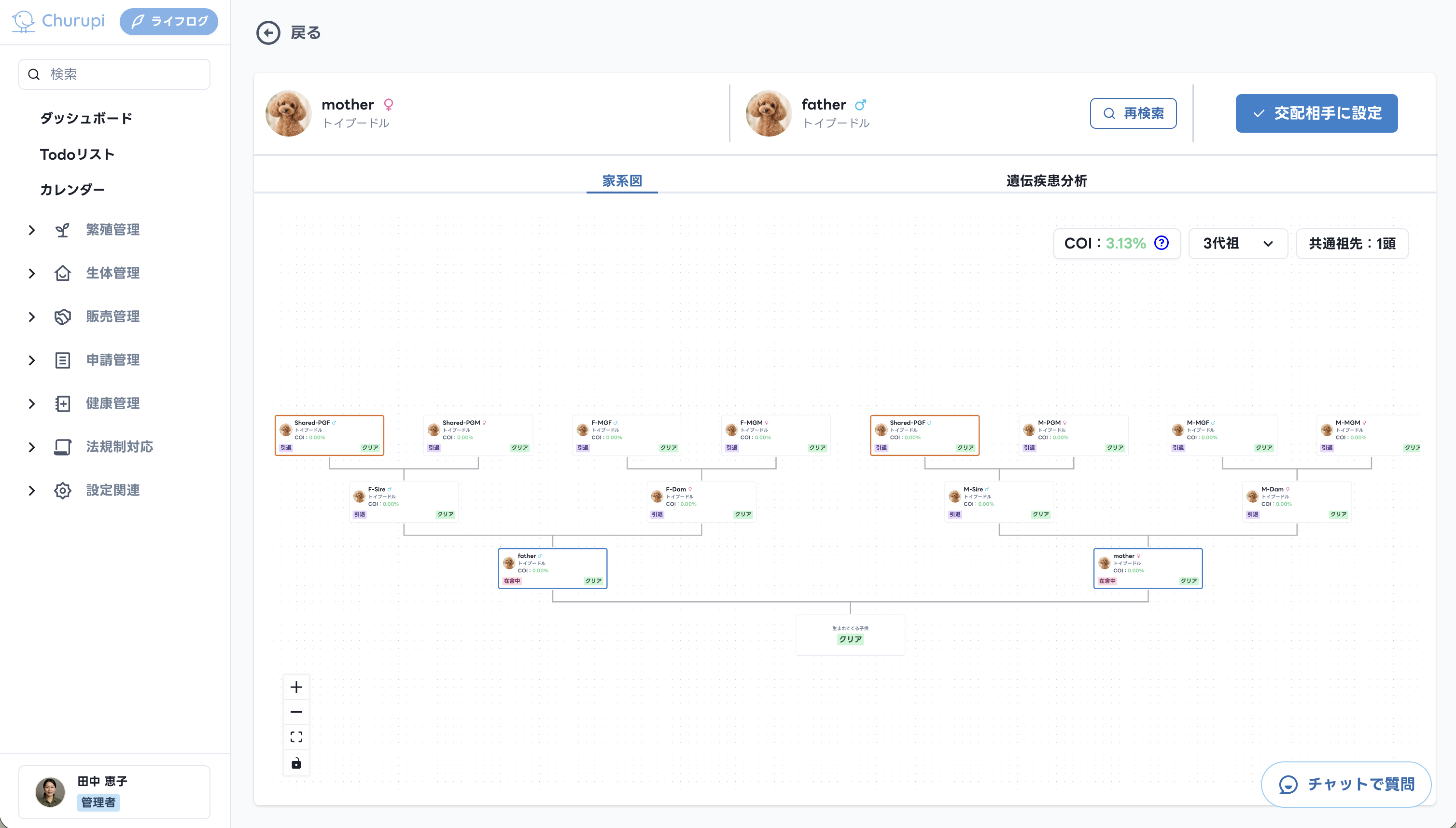Click the 田中 恵子 user avatar
This screenshot has width=1456, height=828.
(x=50, y=792)
